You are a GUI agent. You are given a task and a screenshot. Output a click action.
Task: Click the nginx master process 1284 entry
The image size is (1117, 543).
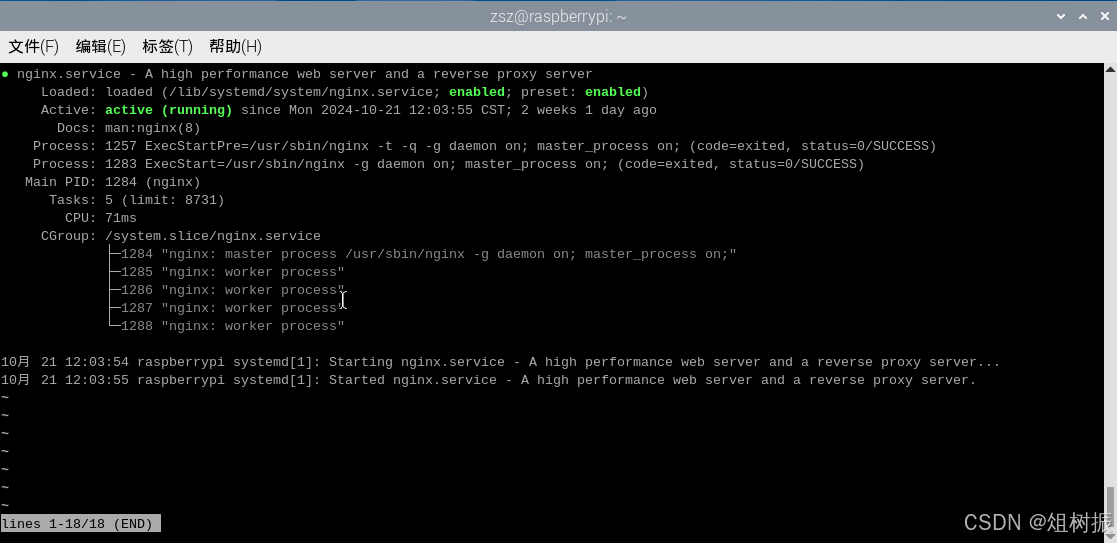[428, 254]
